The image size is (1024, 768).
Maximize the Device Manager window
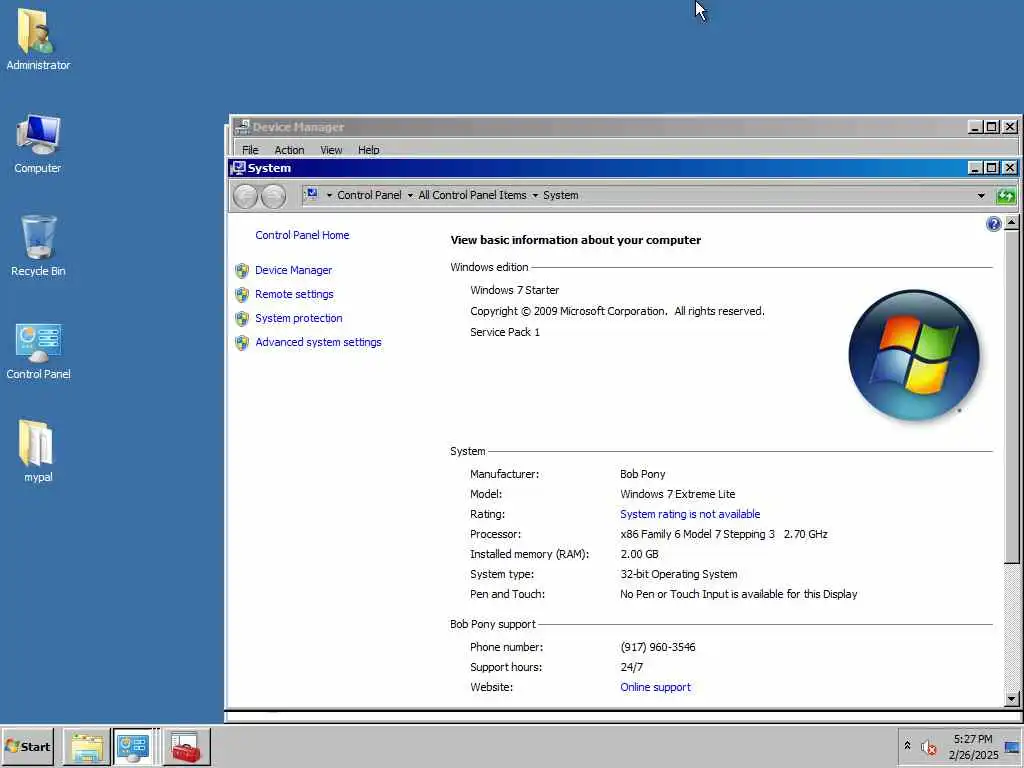pos(992,127)
